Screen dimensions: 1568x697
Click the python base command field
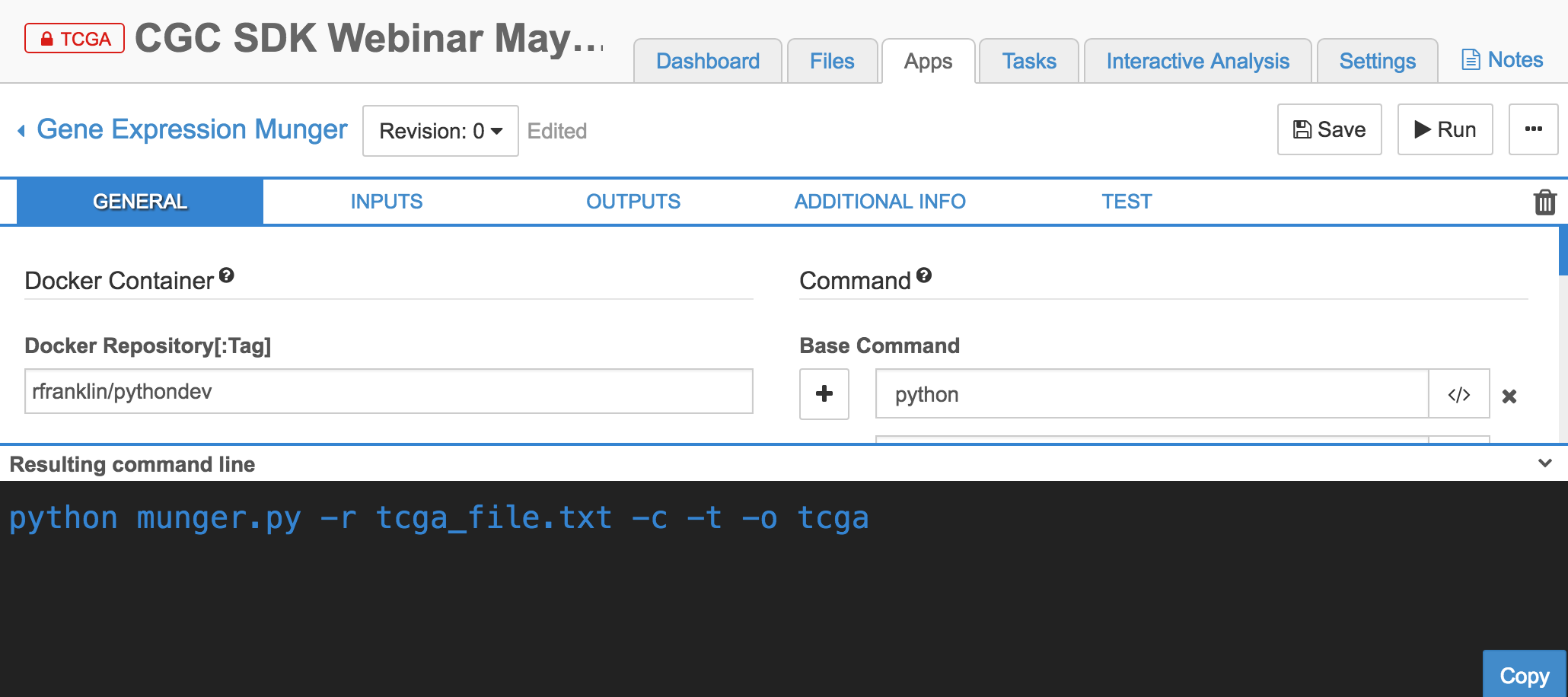point(1152,394)
